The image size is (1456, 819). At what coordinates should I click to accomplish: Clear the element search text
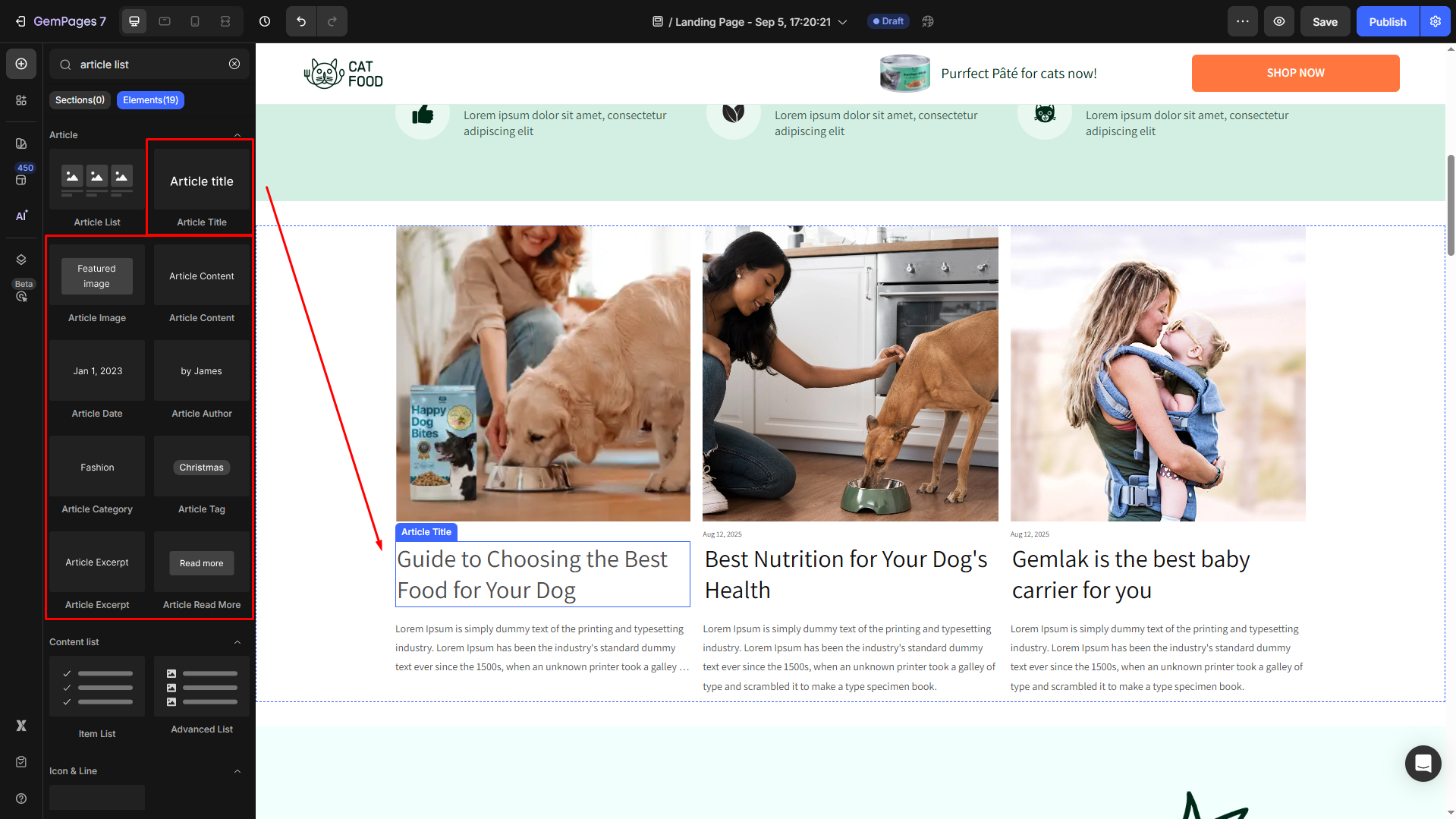point(234,64)
